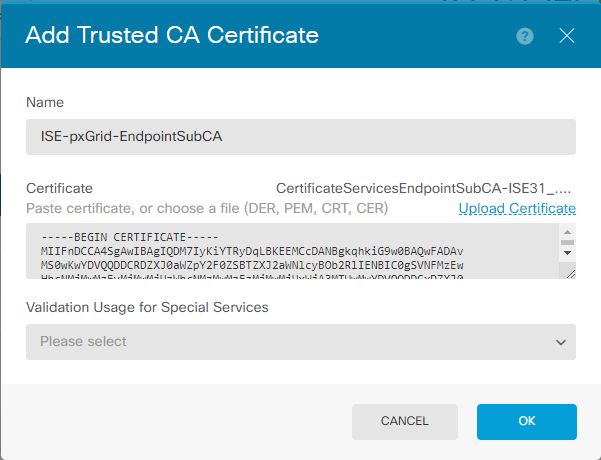The height and width of the screenshot is (460, 601).
Task: Click the Add Trusted CA Certificate title
Action: coord(172,35)
